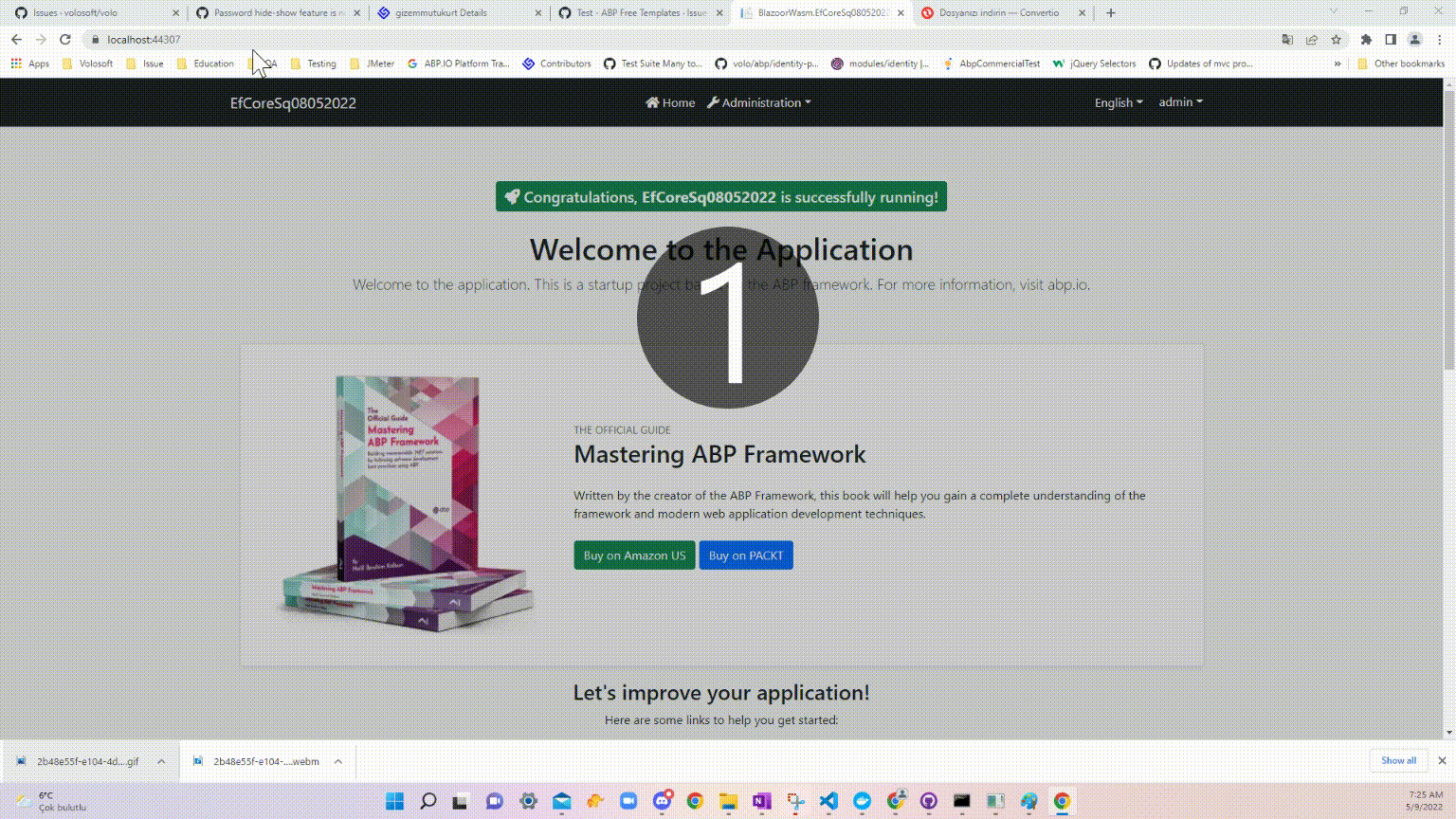Open downloaded gif file in downloads bar
Viewport: 1456px width, 819px height.
point(79,761)
